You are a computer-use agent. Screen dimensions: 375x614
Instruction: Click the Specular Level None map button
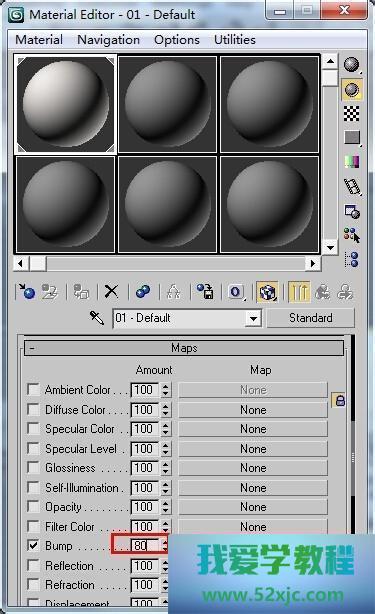253,448
